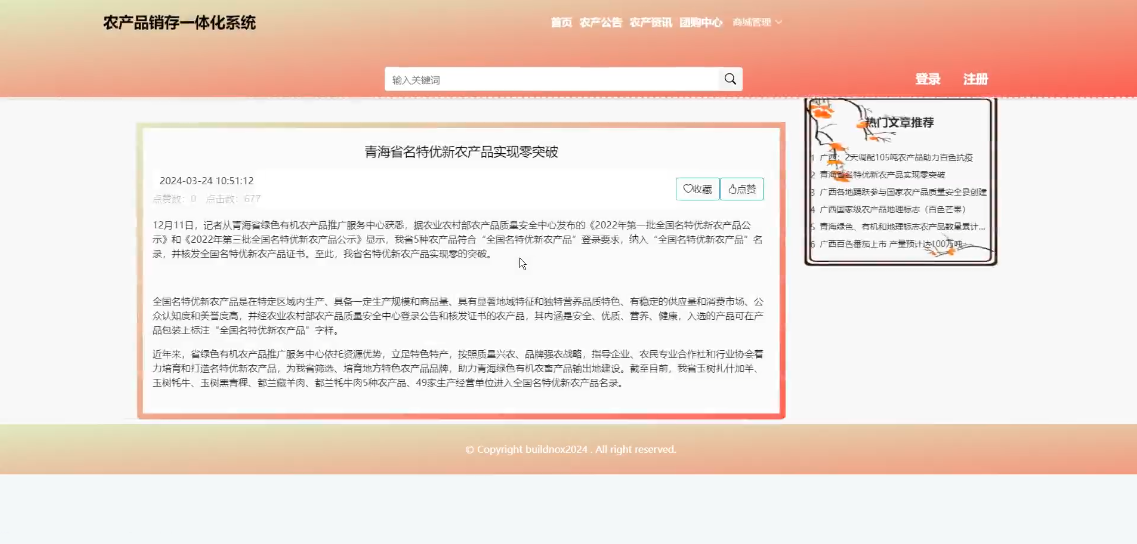Click the 点赞数：0 count
Image resolution: width=1137 pixels, height=544 pixels.
click(x=174, y=199)
